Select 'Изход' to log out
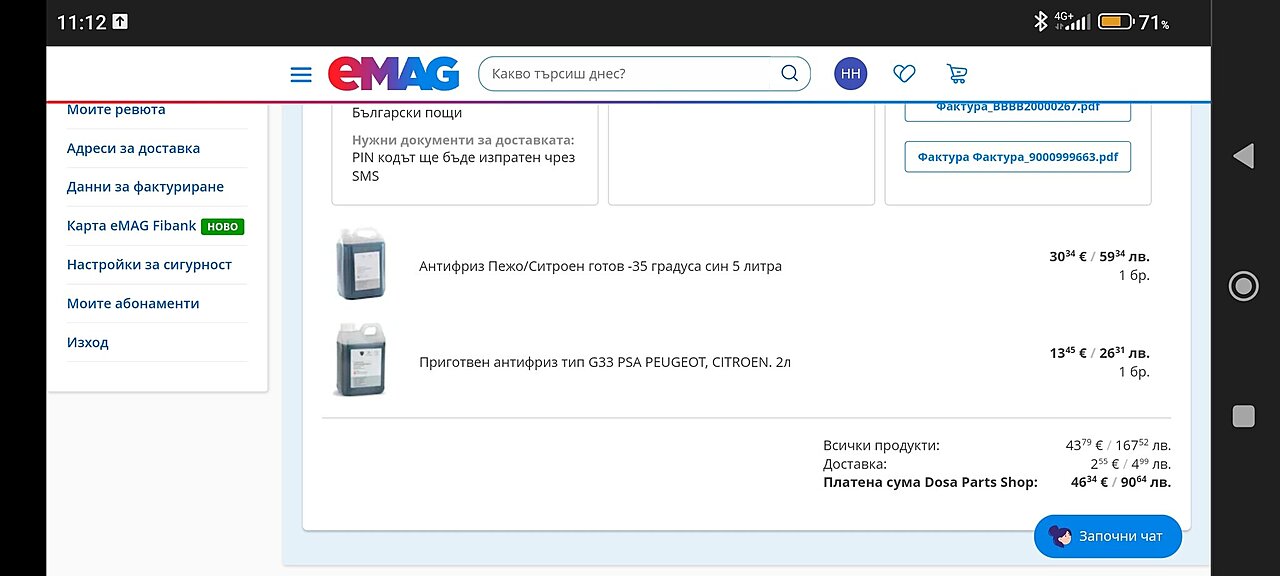Viewport: 1280px width, 576px height. point(88,343)
